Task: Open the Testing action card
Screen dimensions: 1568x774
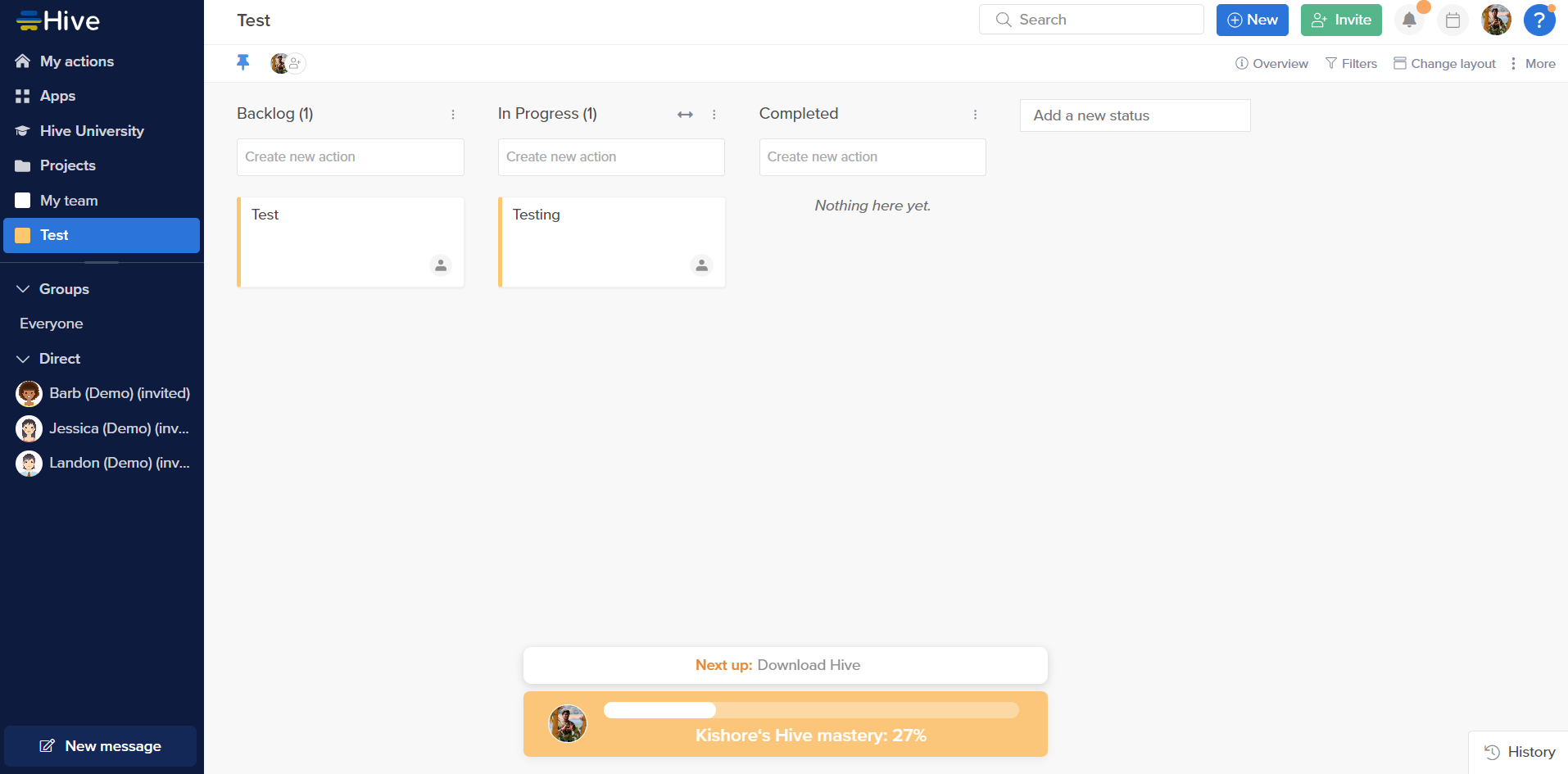Action: click(x=611, y=242)
